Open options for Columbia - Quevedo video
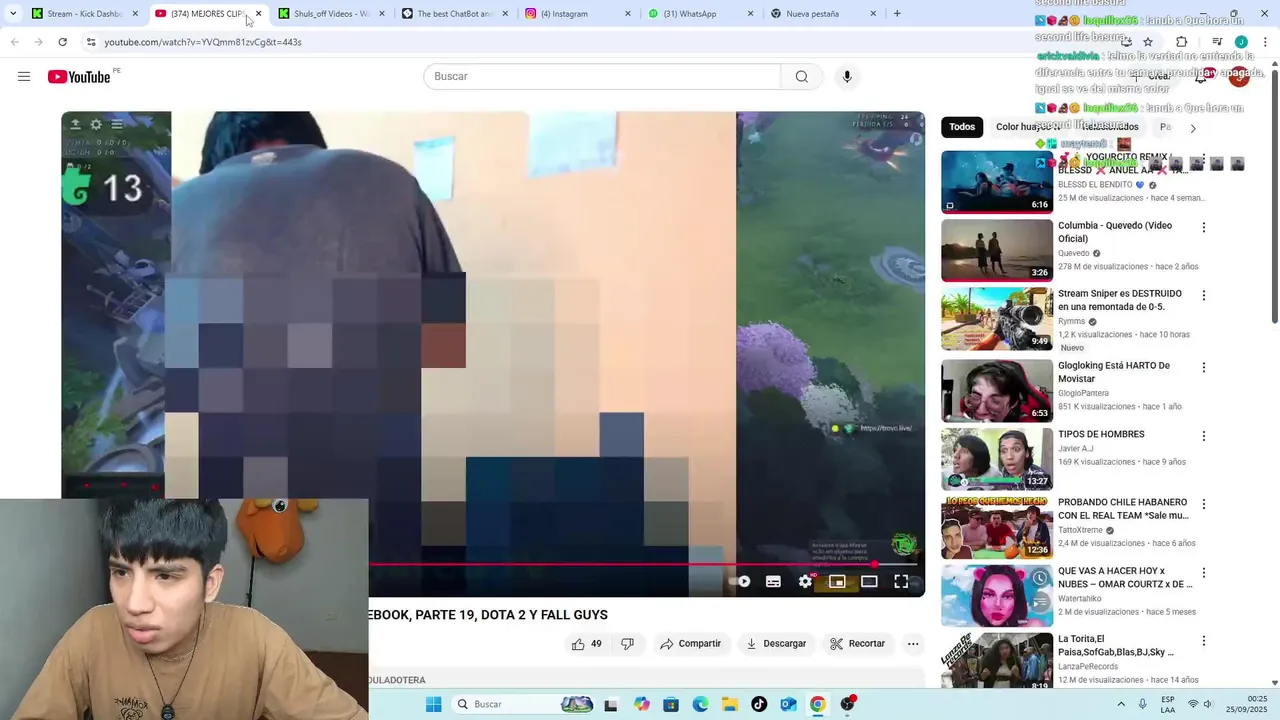The width and height of the screenshot is (1280, 720). click(x=1204, y=227)
